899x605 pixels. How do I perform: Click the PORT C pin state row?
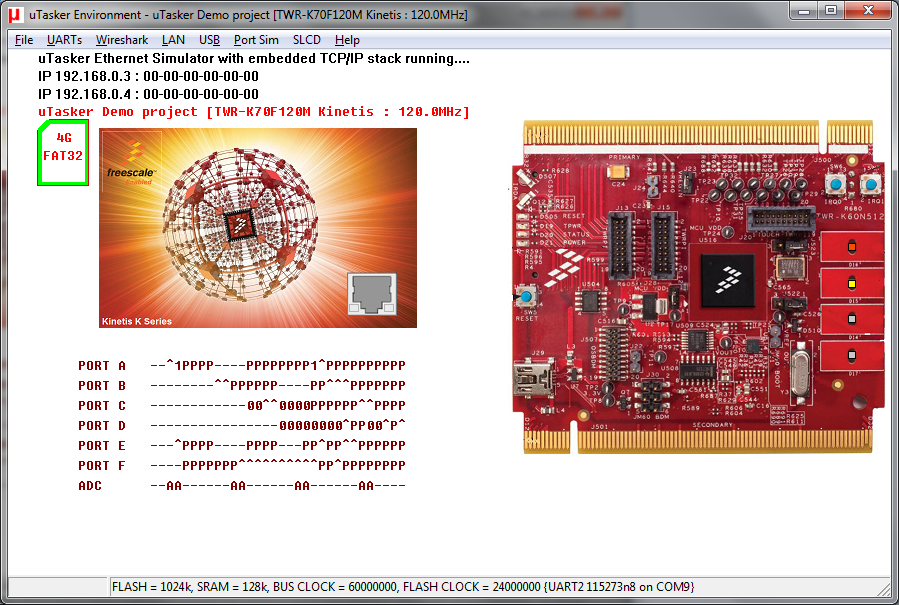tap(241, 405)
